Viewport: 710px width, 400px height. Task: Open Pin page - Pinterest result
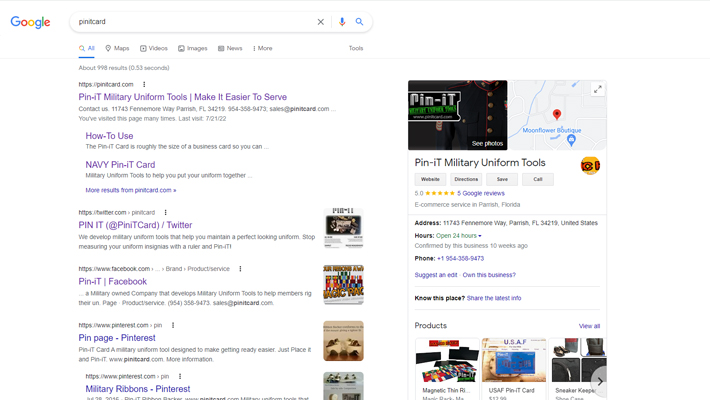click(117, 338)
